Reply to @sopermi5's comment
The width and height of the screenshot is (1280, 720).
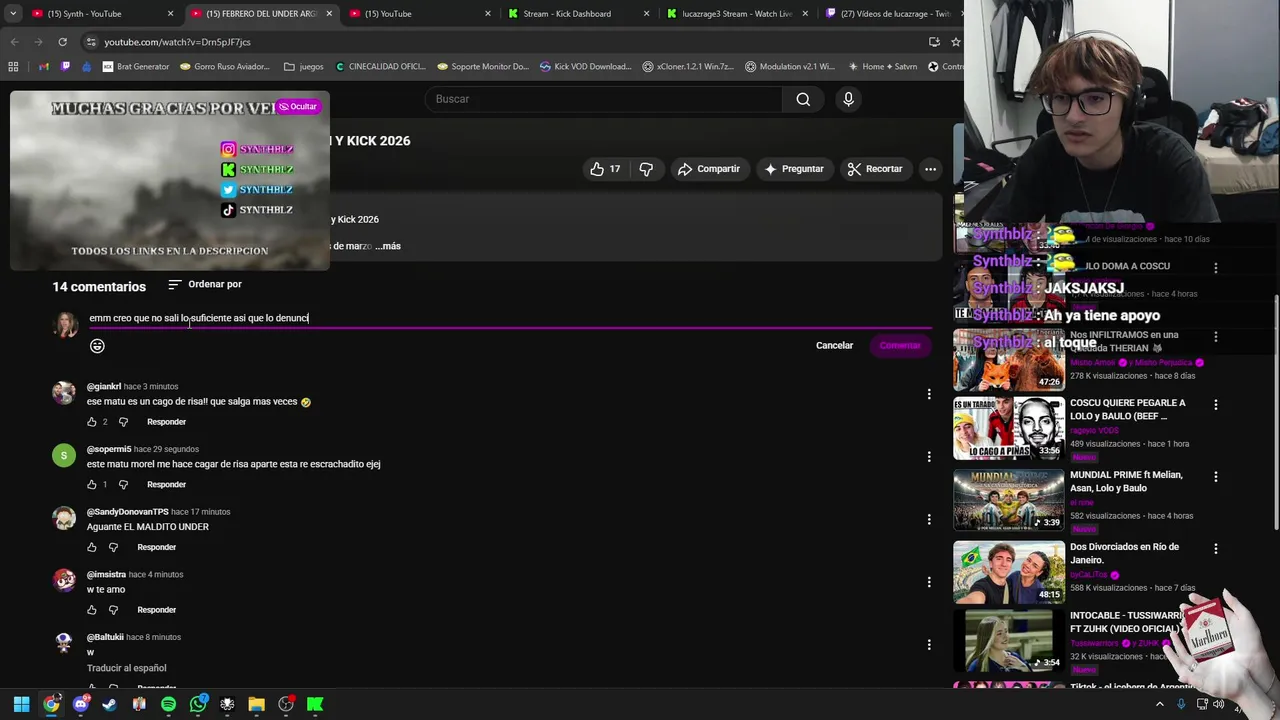tap(166, 485)
